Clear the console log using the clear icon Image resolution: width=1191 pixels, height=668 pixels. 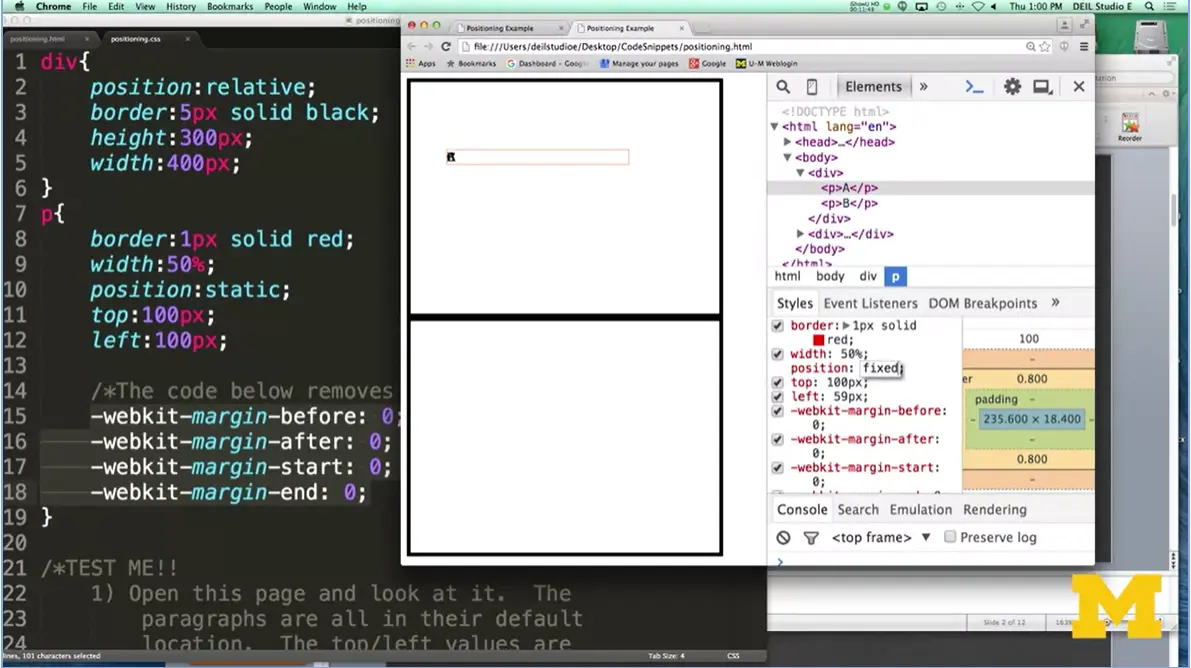click(784, 538)
